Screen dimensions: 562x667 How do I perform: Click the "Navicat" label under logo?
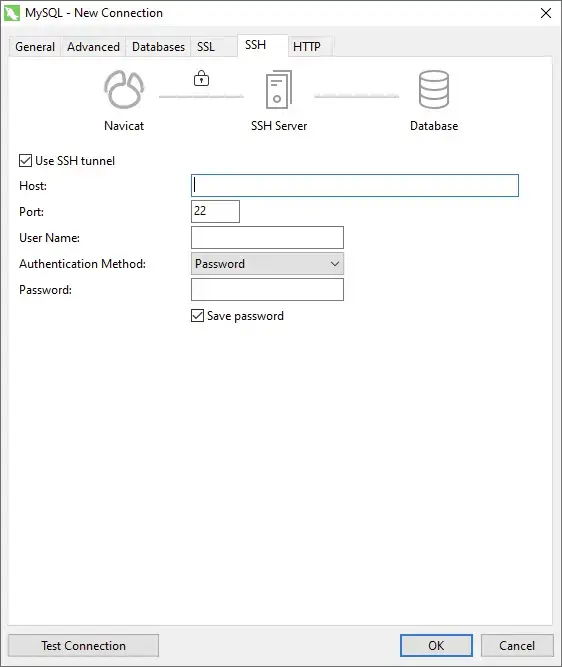pos(124,126)
